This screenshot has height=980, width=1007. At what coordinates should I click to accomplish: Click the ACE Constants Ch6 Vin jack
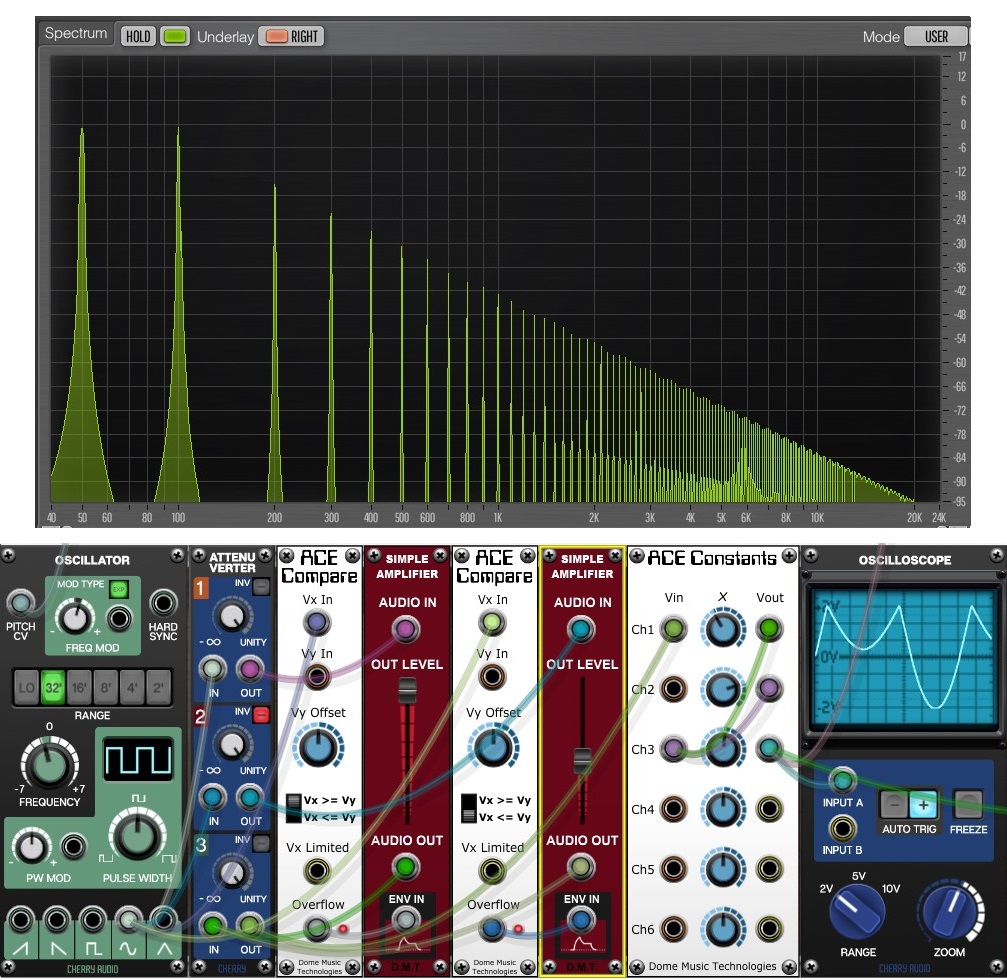673,929
